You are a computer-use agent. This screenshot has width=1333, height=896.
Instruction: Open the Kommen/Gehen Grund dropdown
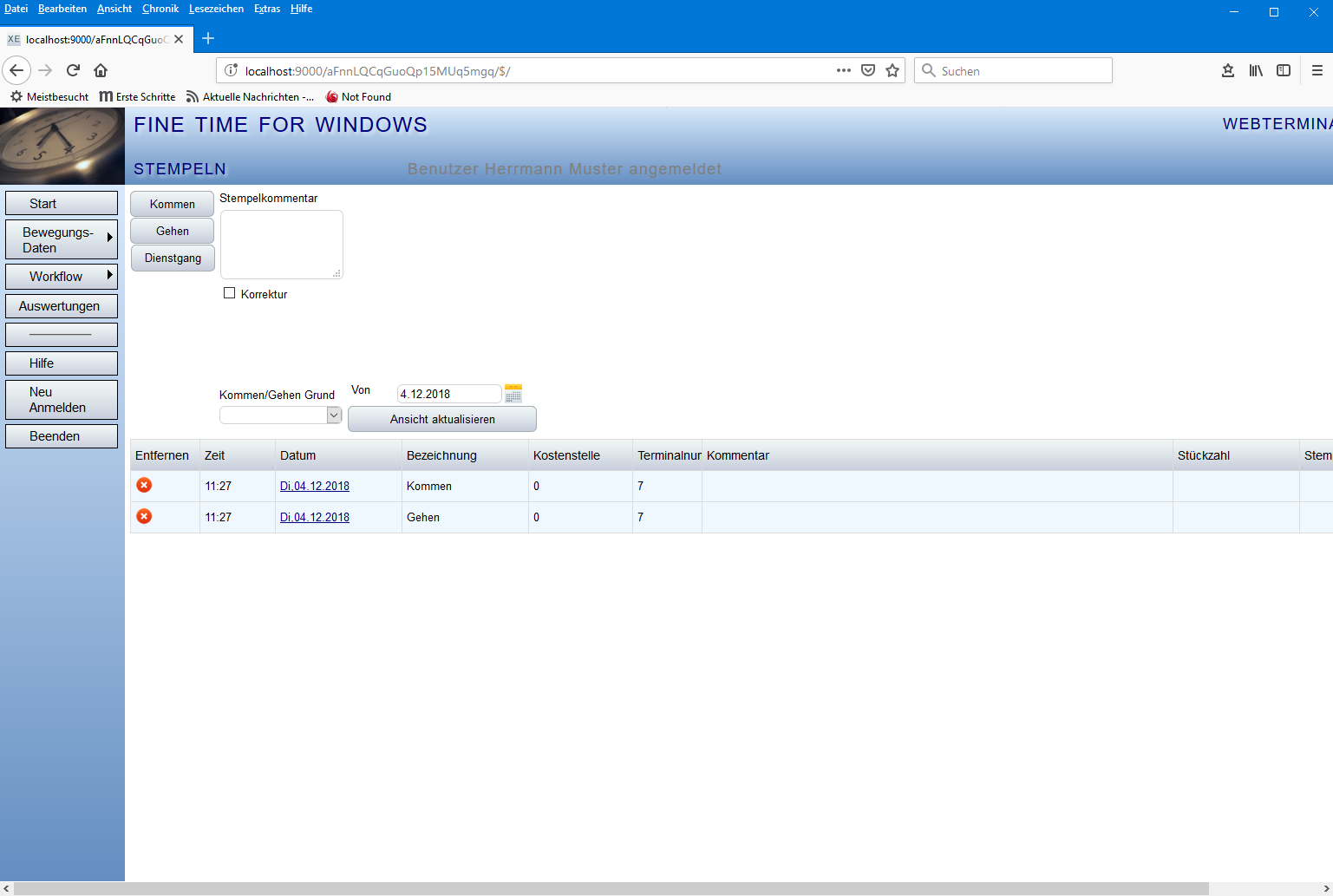click(334, 415)
